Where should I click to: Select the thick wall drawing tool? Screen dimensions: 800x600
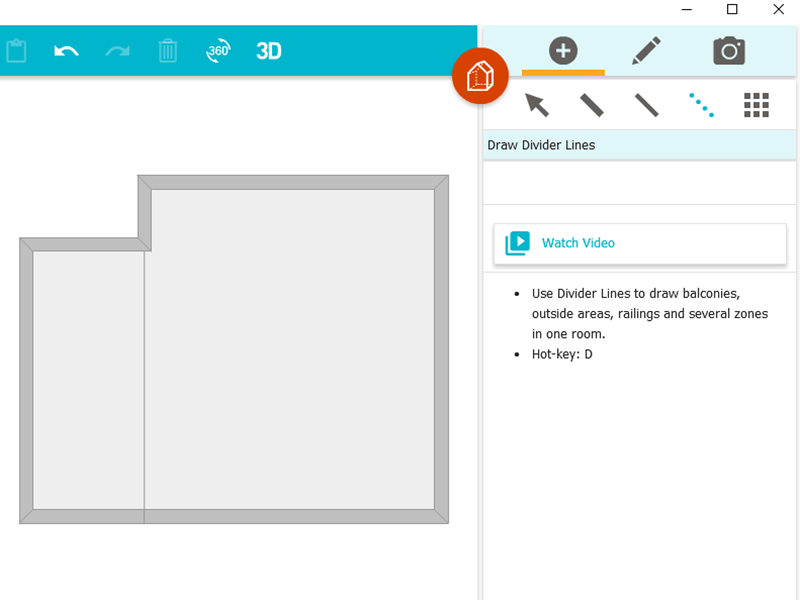(x=591, y=104)
